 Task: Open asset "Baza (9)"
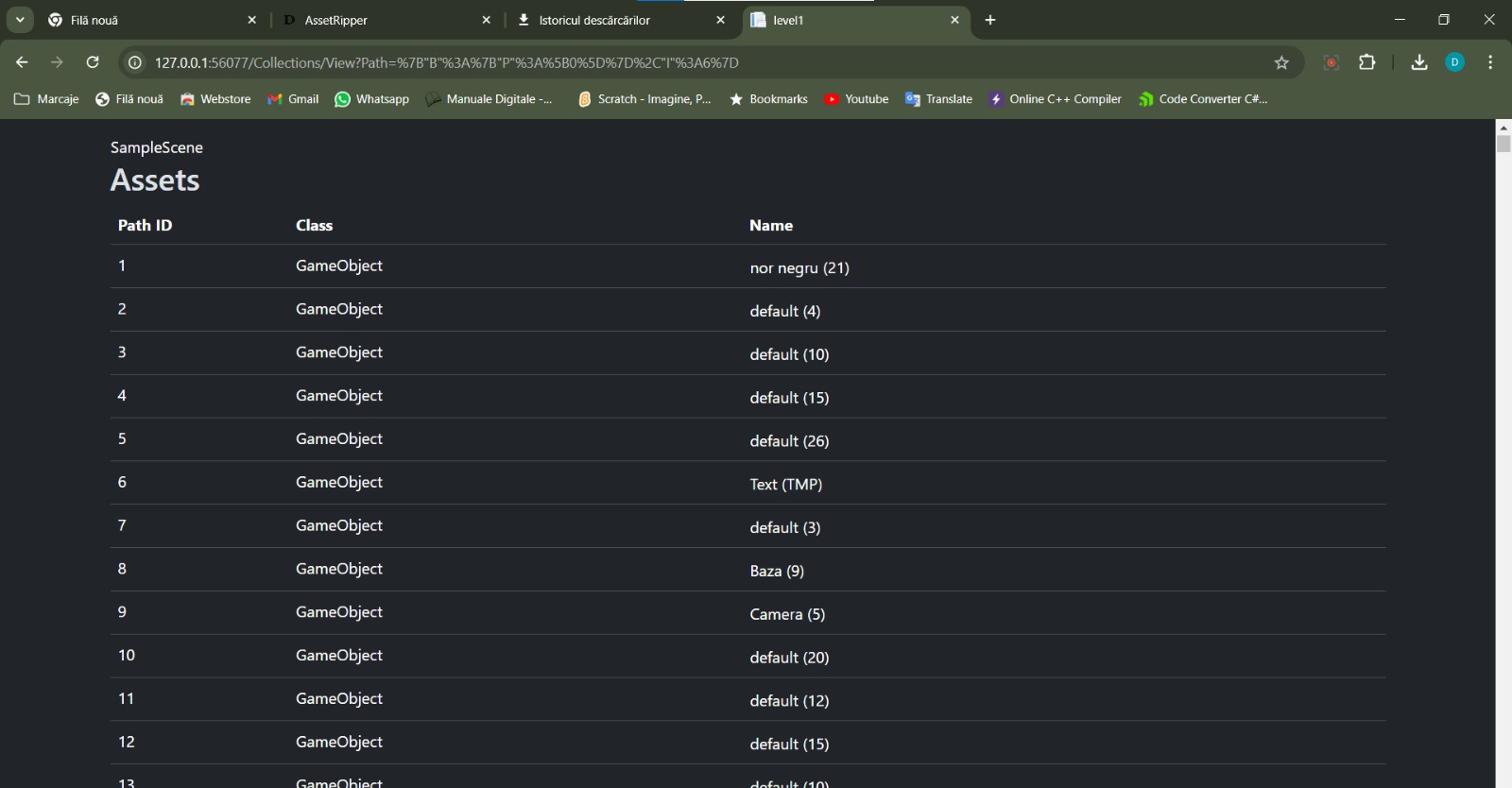point(777,571)
